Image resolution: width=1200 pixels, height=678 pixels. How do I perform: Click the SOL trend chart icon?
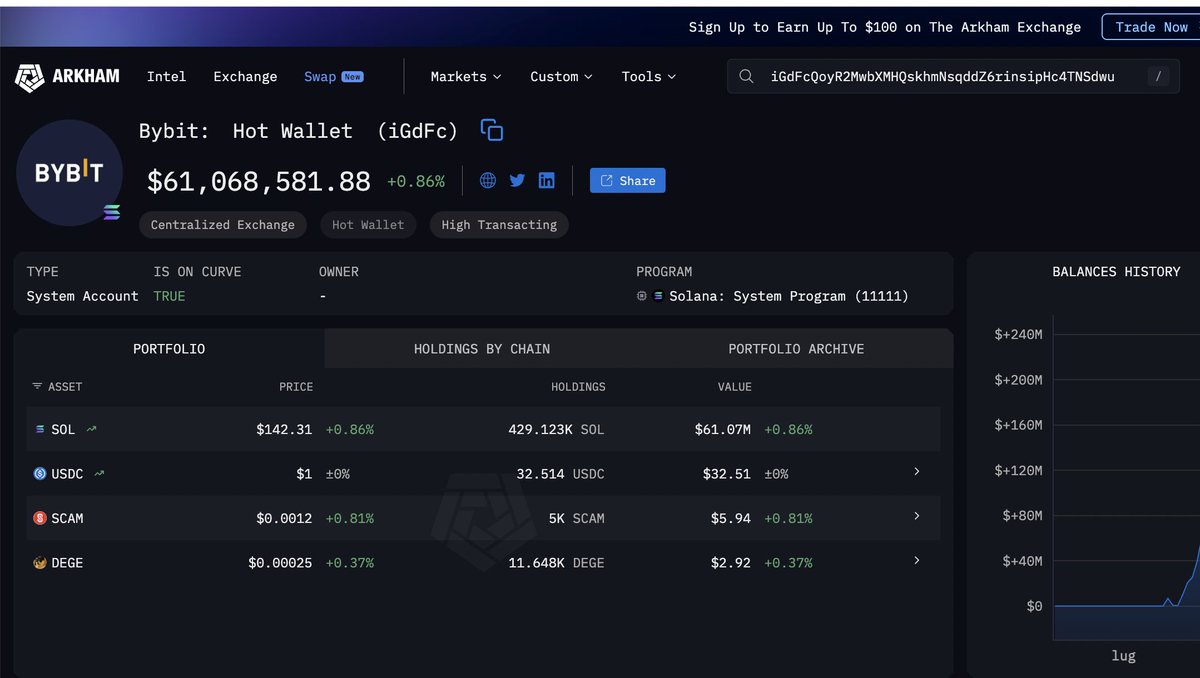(x=92, y=429)
